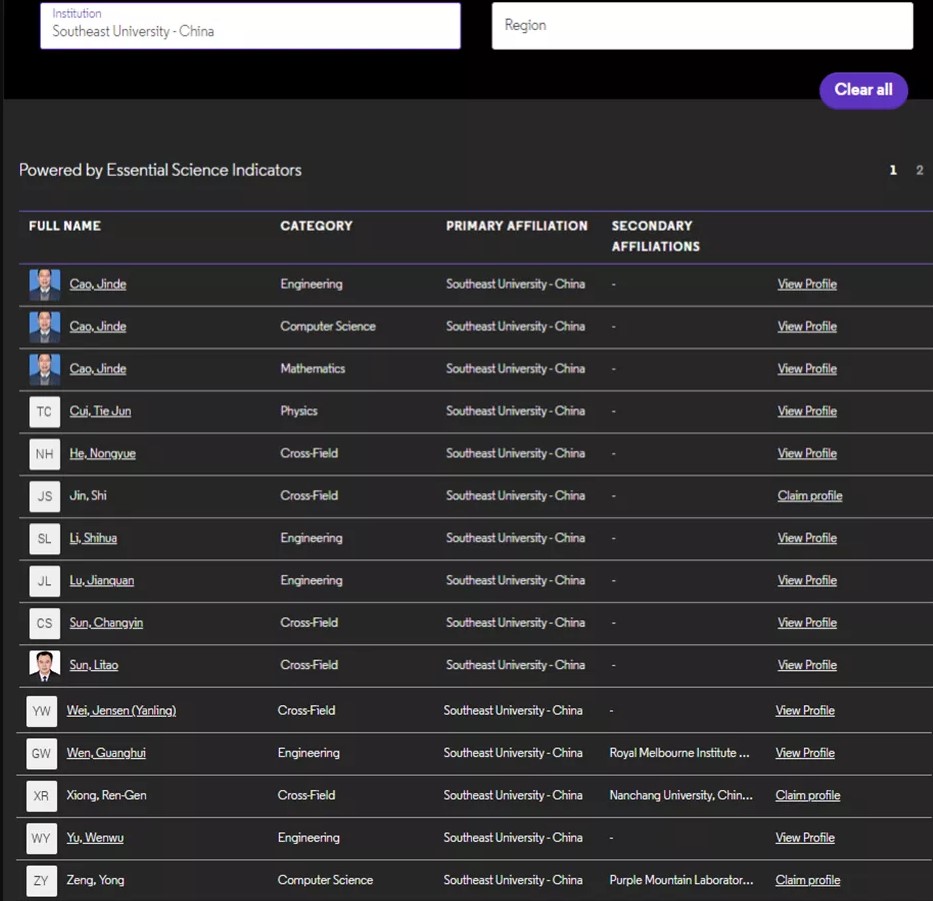Click the JS avatar for Jin Shi
This screenshot has width=933, height=901.
click(x=44, y=496)
